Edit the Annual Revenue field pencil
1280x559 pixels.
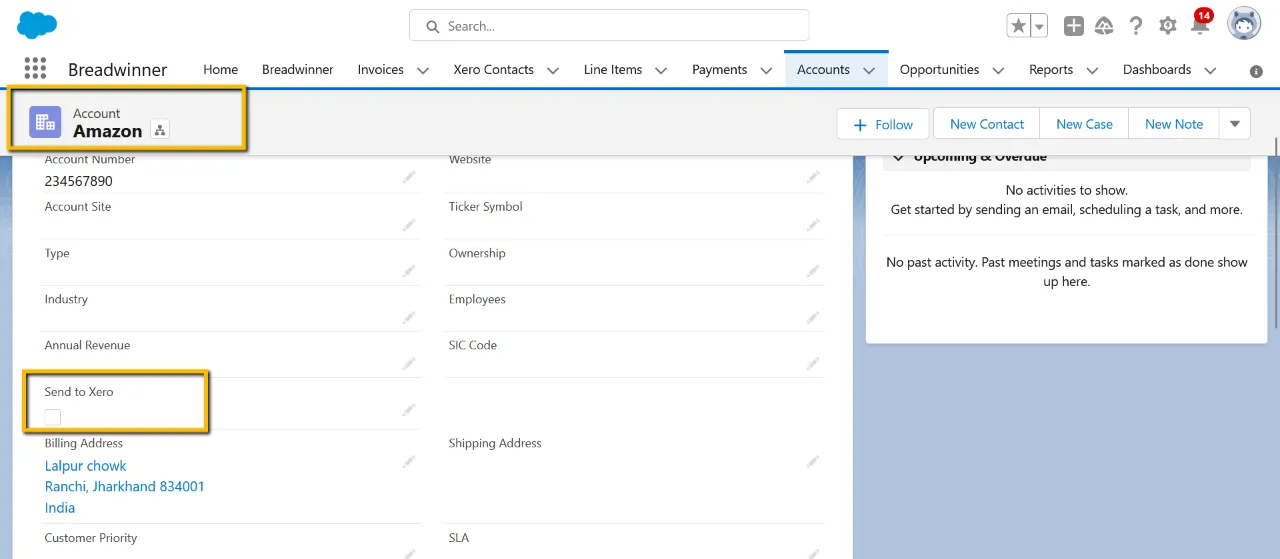tap(409, 363)
